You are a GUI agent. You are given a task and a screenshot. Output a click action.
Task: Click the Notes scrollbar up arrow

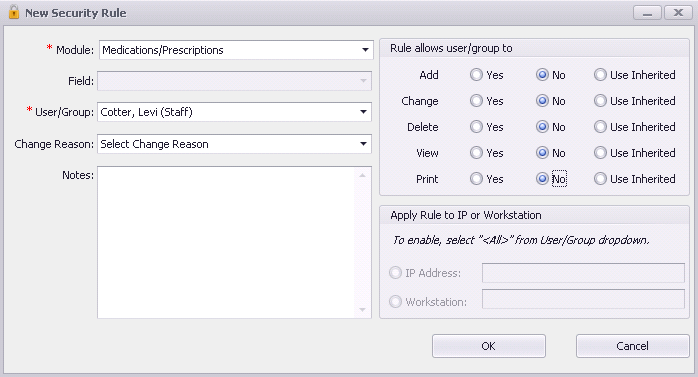[363, 175]
